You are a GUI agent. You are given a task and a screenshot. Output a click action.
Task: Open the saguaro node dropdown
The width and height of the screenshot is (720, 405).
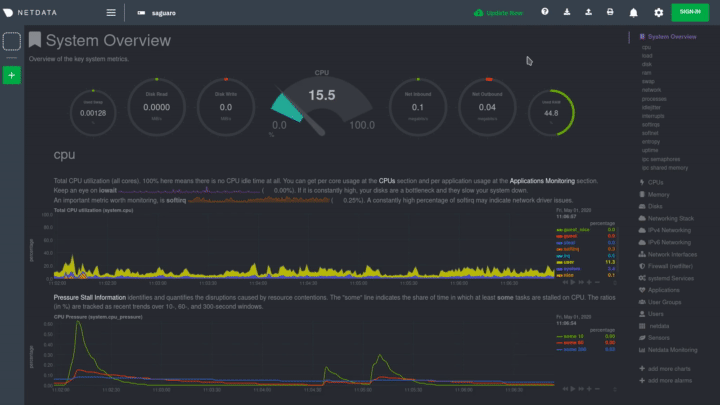click(157, 13)
